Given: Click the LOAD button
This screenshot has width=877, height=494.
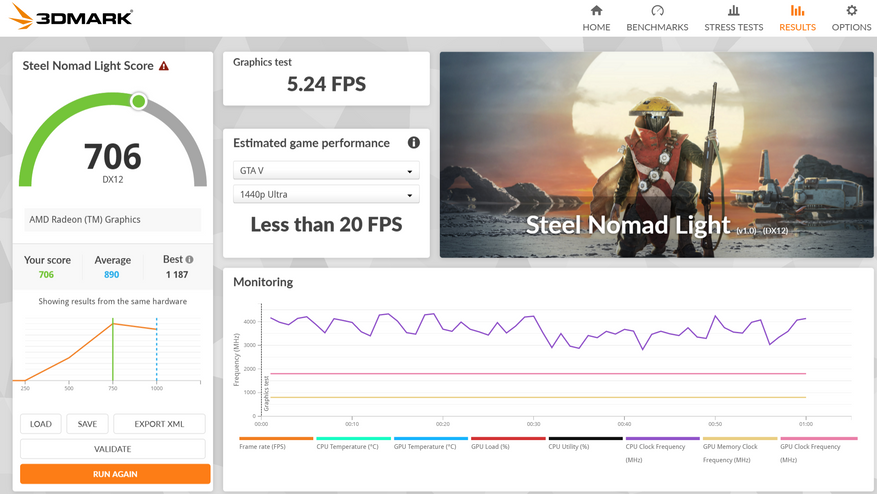Looking at the screenshot, I should click(41, 424).
